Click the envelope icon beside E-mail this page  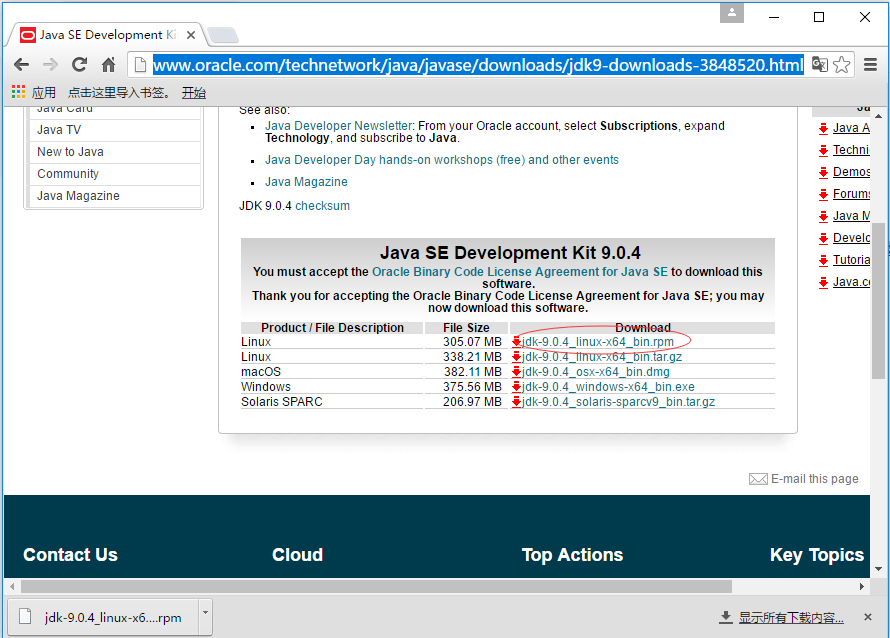pyautogui.click(x=758, y=479)
